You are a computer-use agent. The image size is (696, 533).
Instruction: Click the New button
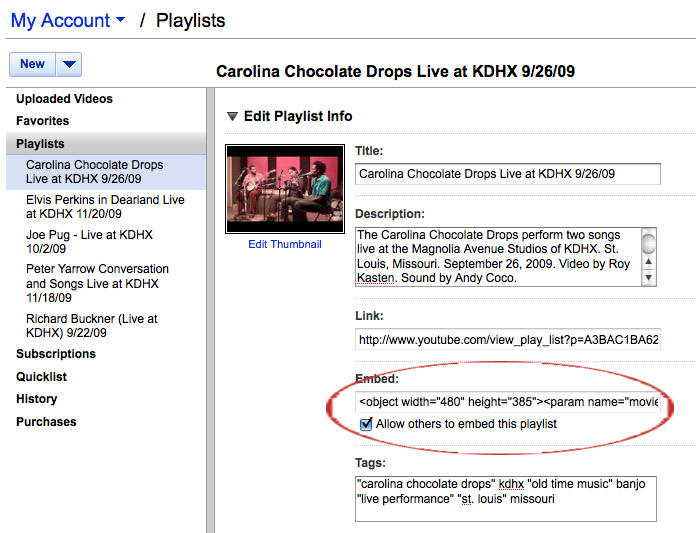click(32, 64)
